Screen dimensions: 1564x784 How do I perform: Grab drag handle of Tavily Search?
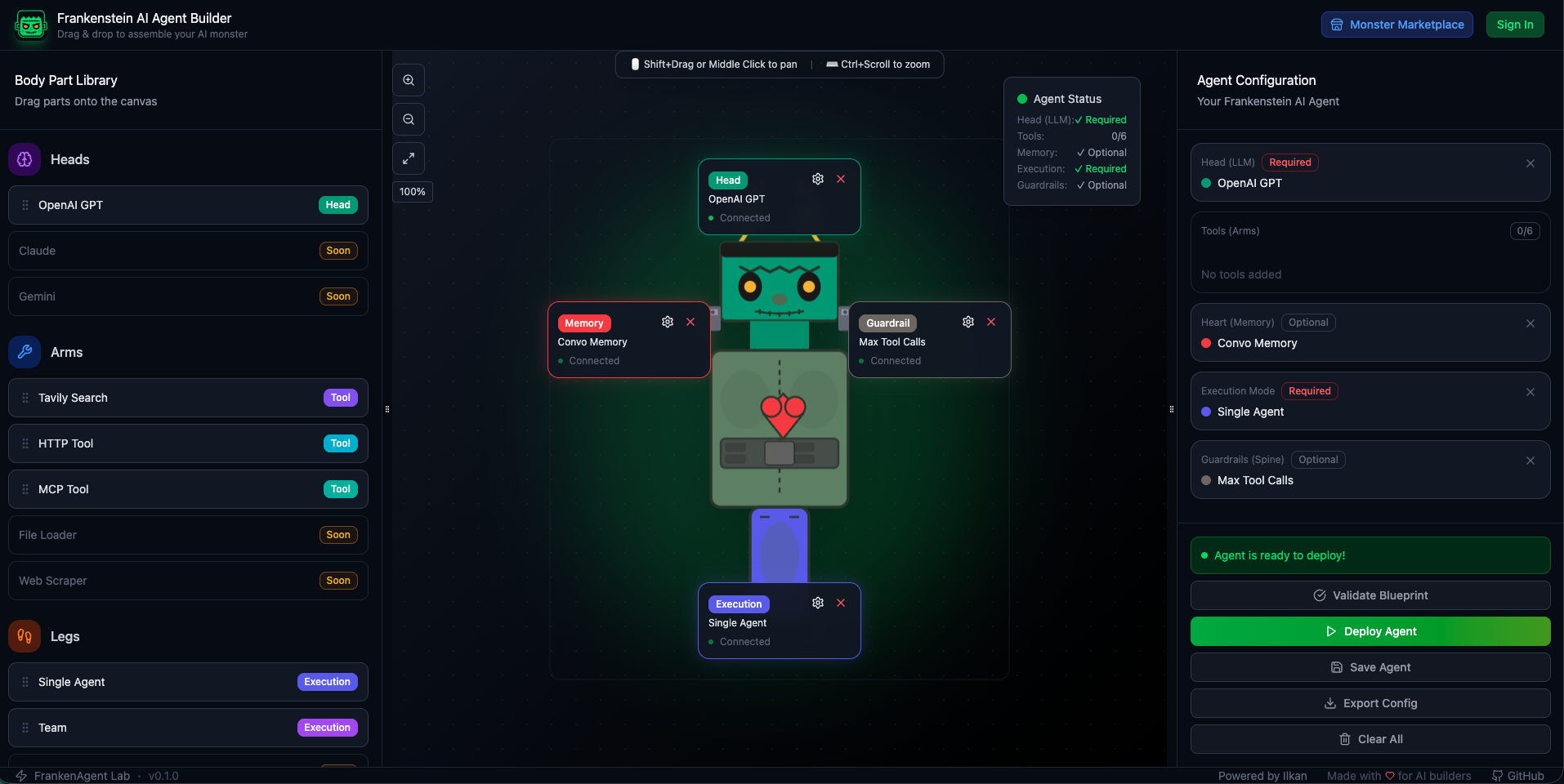[25, 398]
